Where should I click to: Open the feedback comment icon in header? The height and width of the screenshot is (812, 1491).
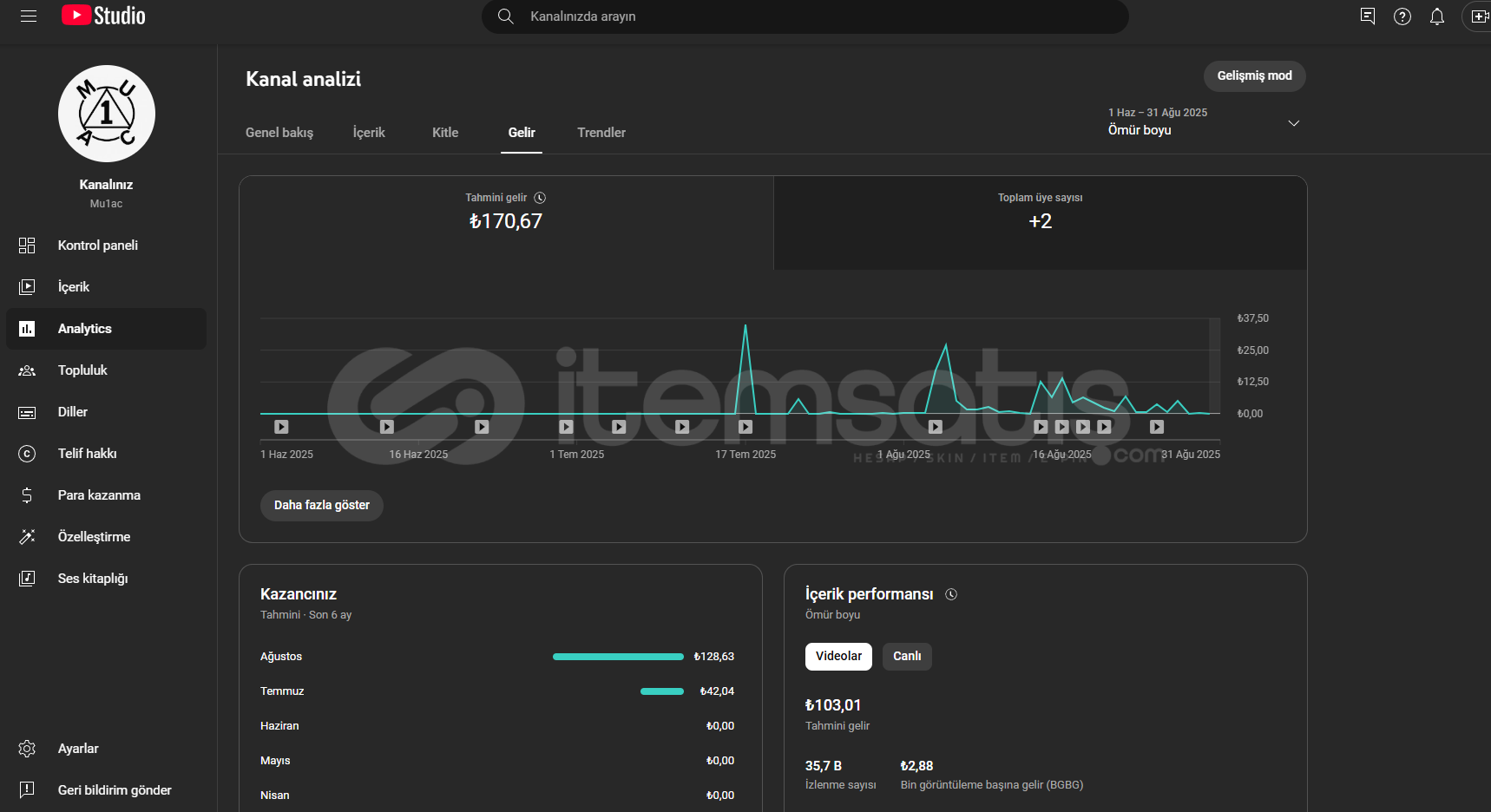click(x=1368, y=16)
